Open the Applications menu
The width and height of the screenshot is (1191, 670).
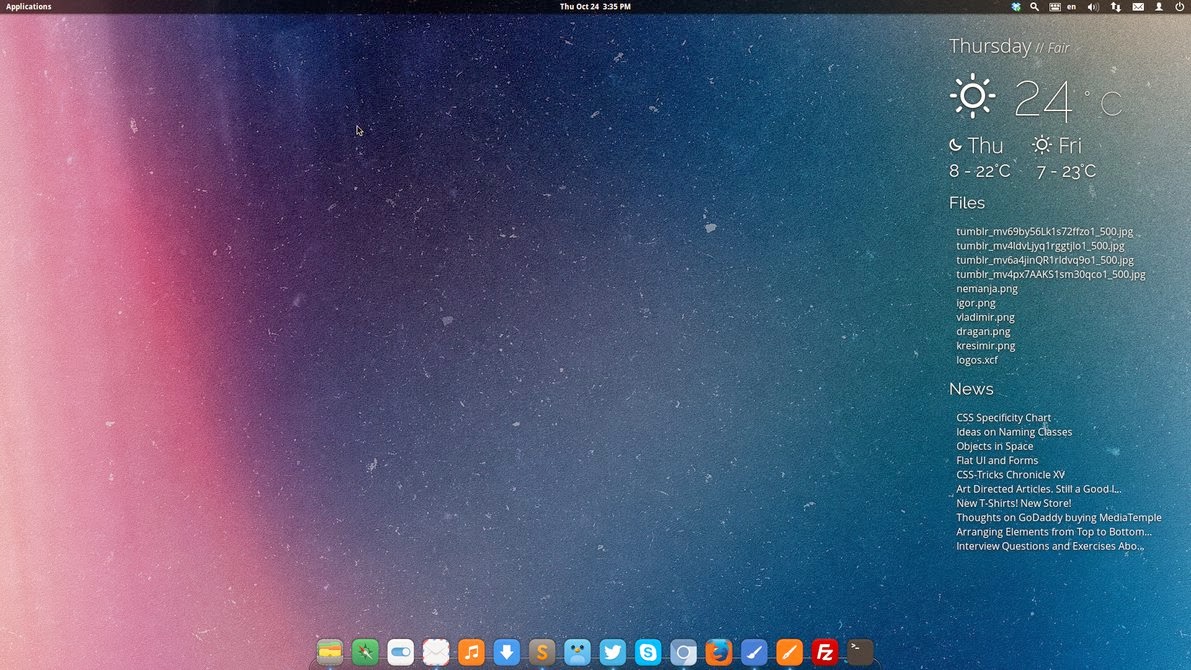click(x=27, y=6)
